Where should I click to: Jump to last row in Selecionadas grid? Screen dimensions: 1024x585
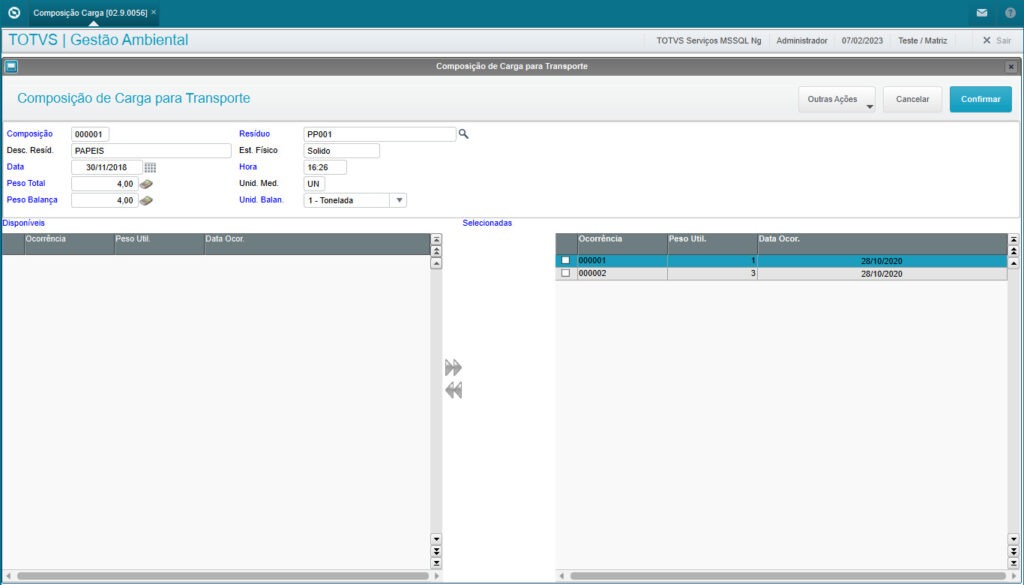click(x=1014, y=563)
